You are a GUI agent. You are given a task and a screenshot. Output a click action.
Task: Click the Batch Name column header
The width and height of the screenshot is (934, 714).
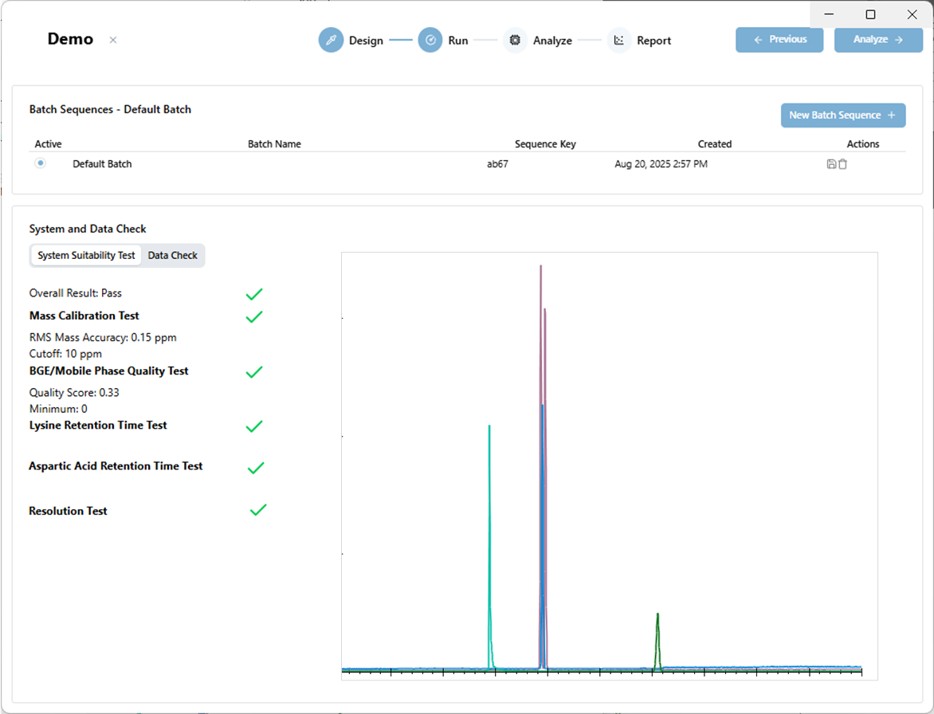pos(274,144)
